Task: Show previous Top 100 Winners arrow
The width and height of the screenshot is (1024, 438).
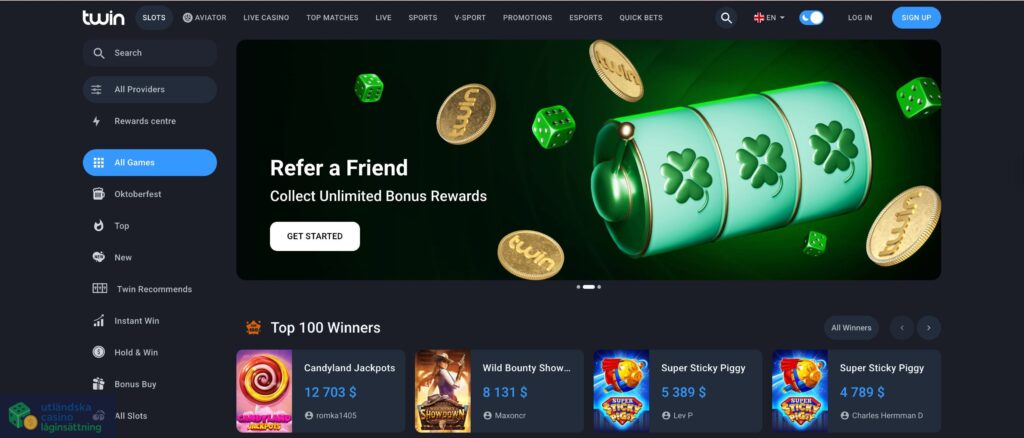Action: click(902, 328)
